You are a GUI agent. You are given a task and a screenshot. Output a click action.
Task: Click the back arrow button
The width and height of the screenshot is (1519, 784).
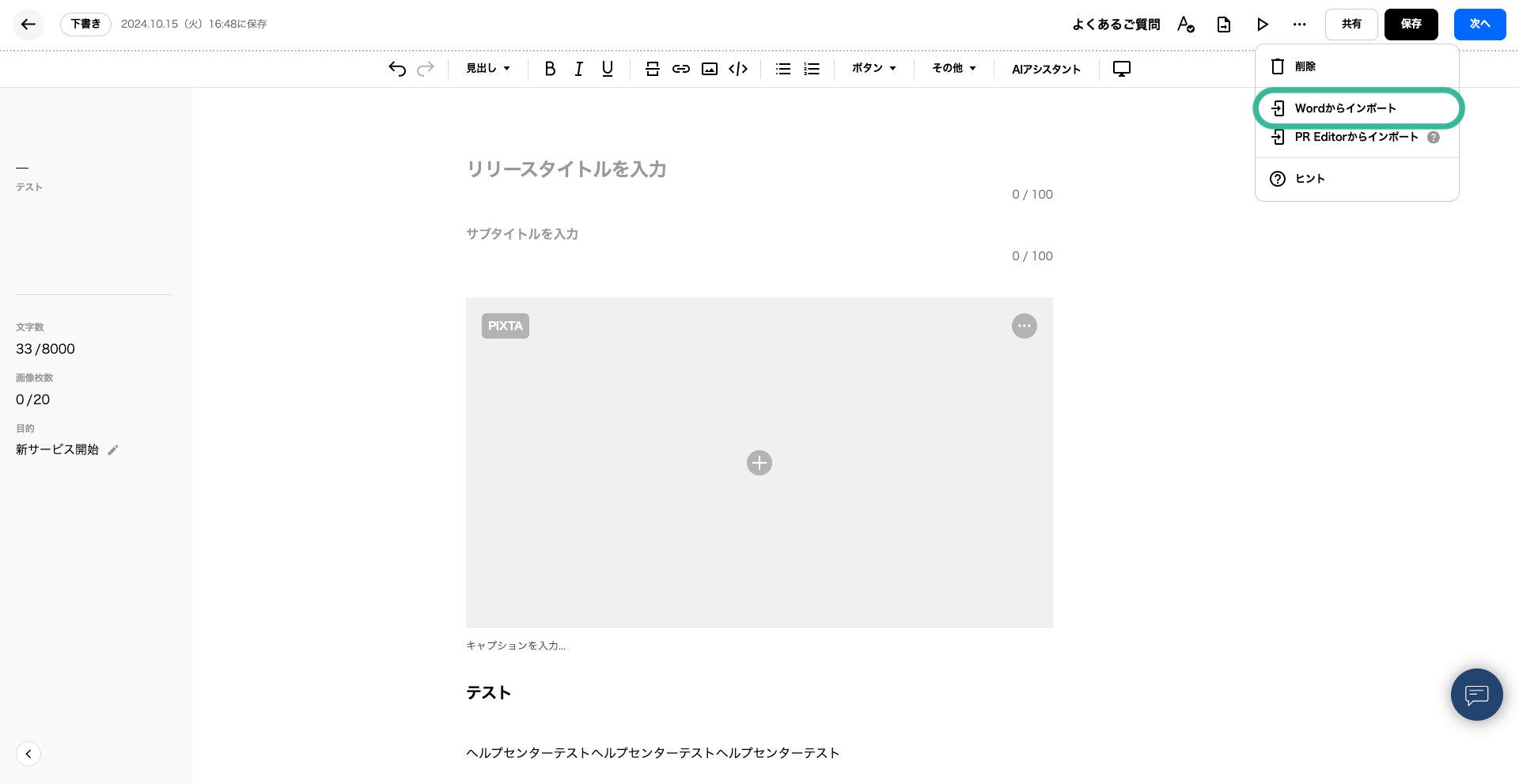tap(28, 25)
